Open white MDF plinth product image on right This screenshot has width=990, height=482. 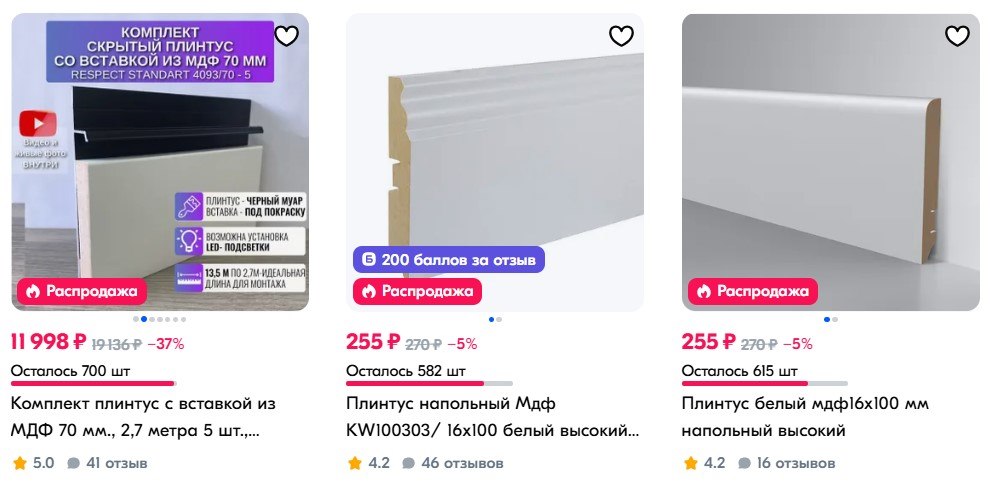tap(831, 162)
